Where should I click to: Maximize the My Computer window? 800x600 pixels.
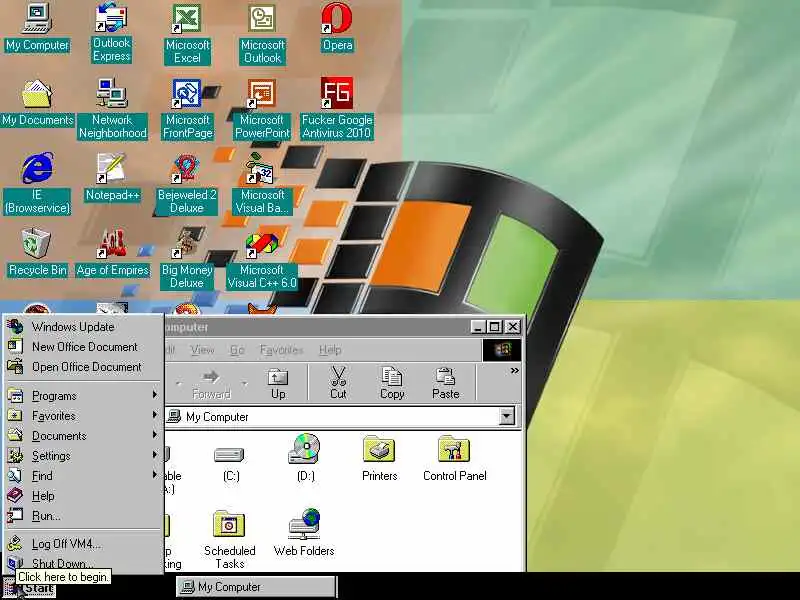point(494,327)
